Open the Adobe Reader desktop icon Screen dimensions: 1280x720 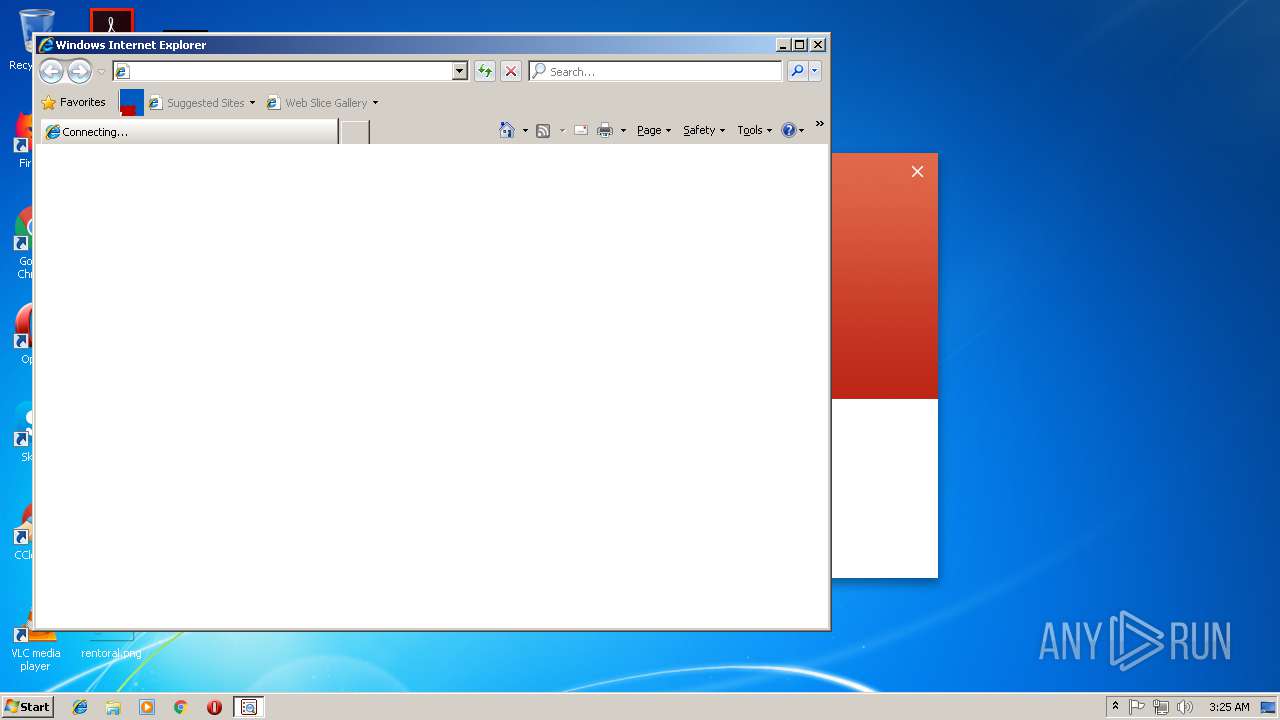111,21
